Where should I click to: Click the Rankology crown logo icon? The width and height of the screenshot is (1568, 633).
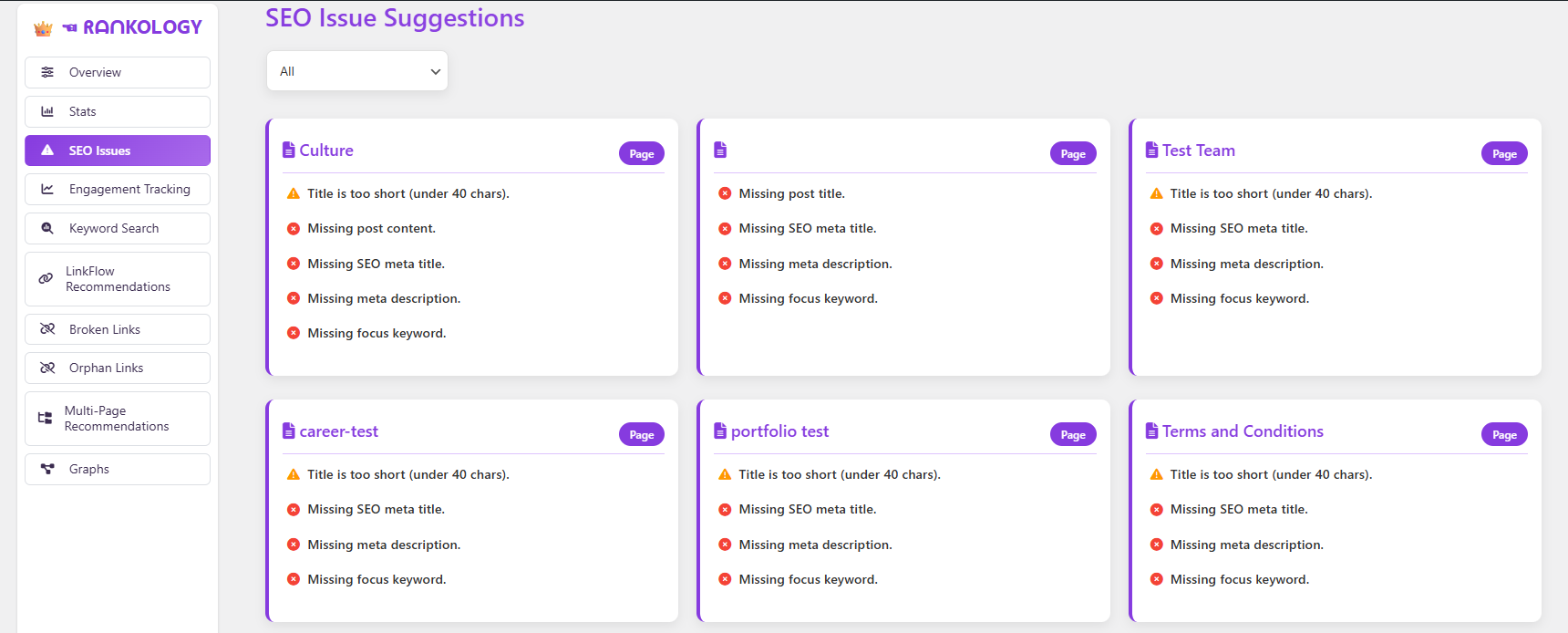click(43, 28)
